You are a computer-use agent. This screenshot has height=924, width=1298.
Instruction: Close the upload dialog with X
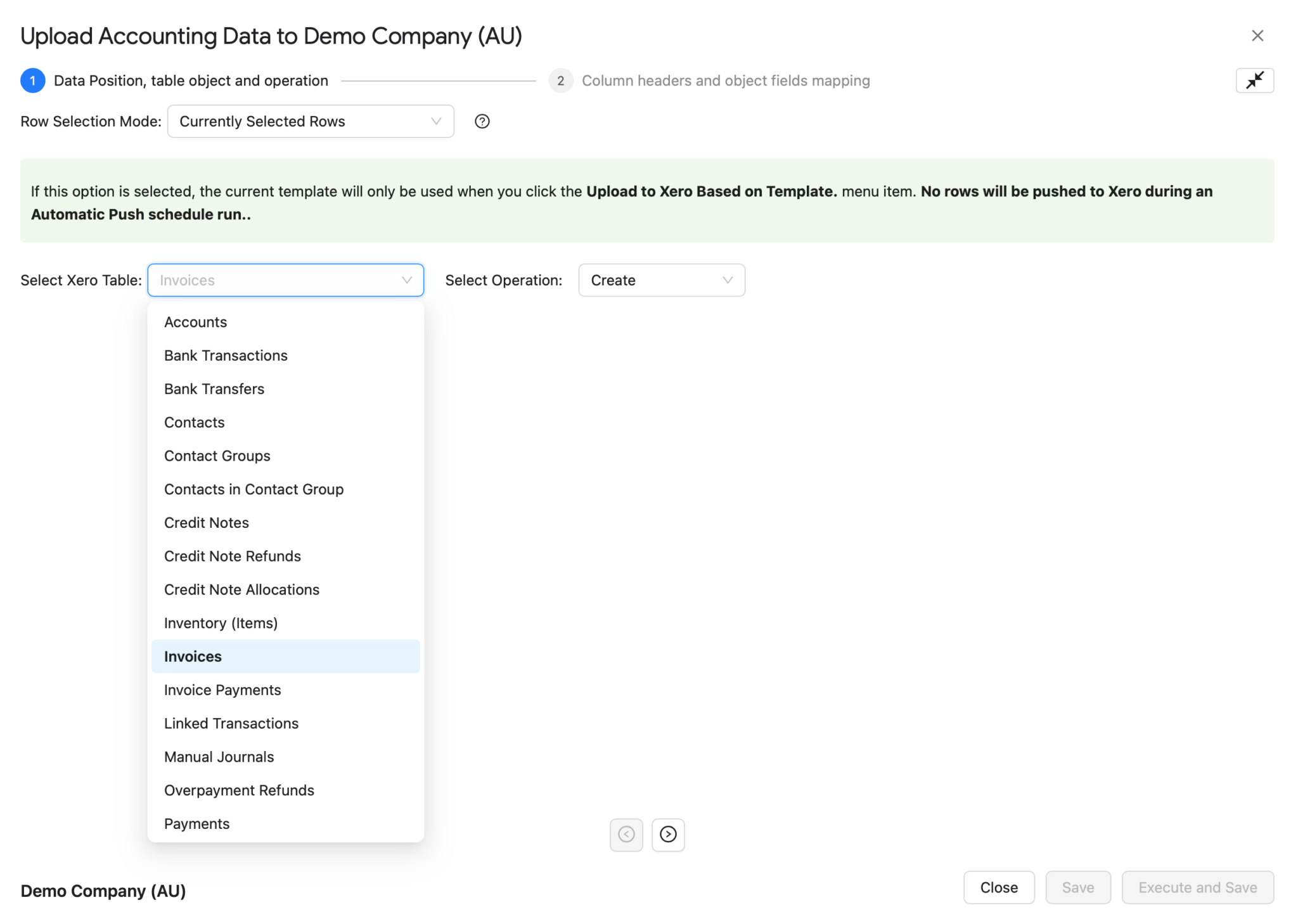(x=1257, y=36)
